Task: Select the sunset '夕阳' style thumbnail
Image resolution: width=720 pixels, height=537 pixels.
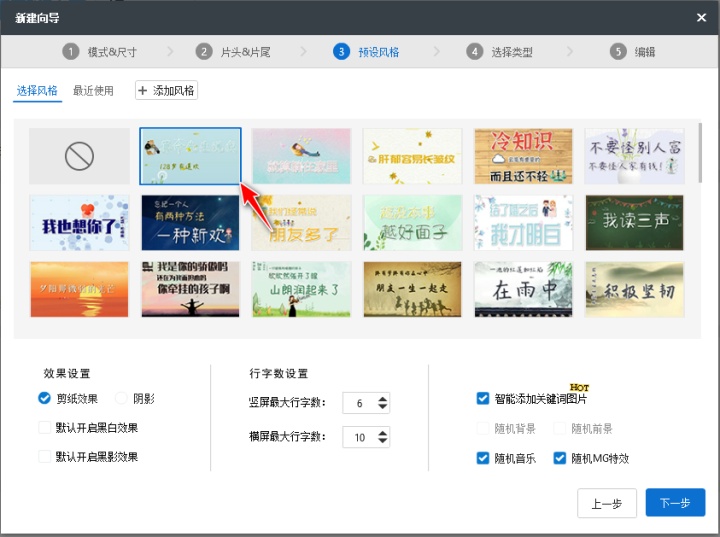Action: (79, 289)
